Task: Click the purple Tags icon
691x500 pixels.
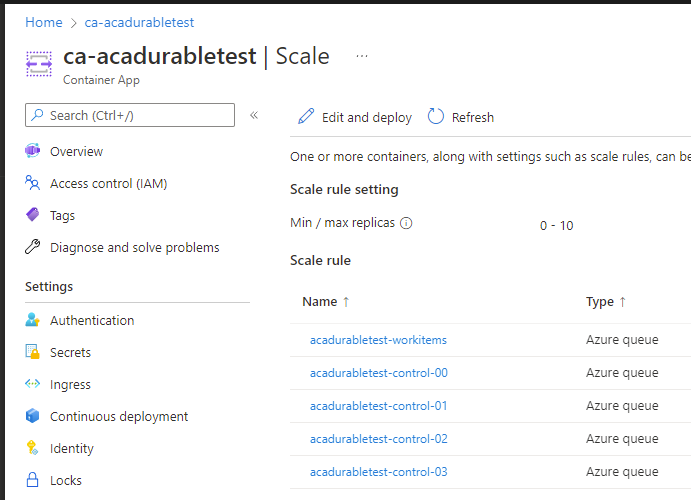Action: click(x=33, y=215)
